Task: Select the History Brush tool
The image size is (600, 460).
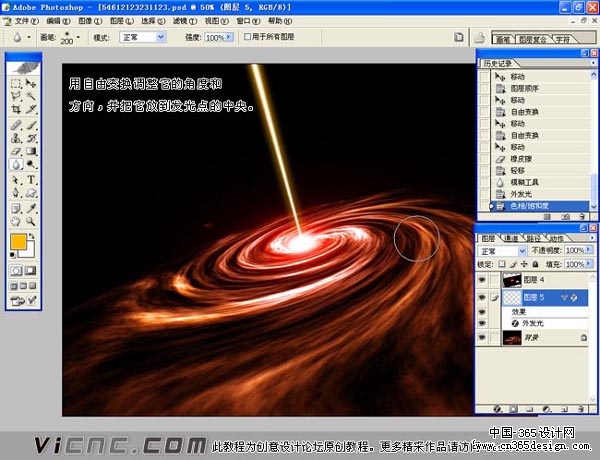Action: click(x=31, y=138)
